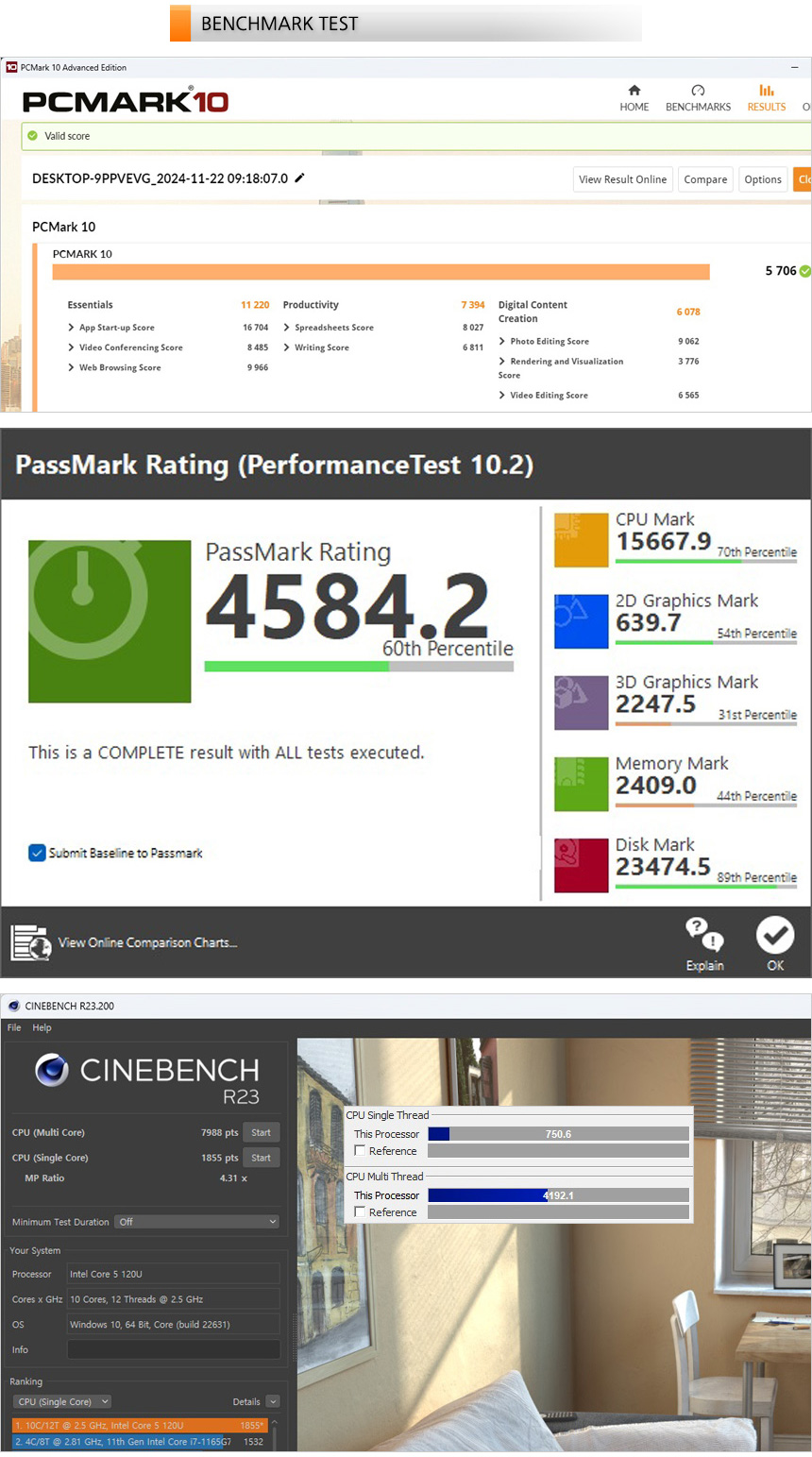
Task: Click the PCMark 10 title bar app icon
Action: [11, 67]
